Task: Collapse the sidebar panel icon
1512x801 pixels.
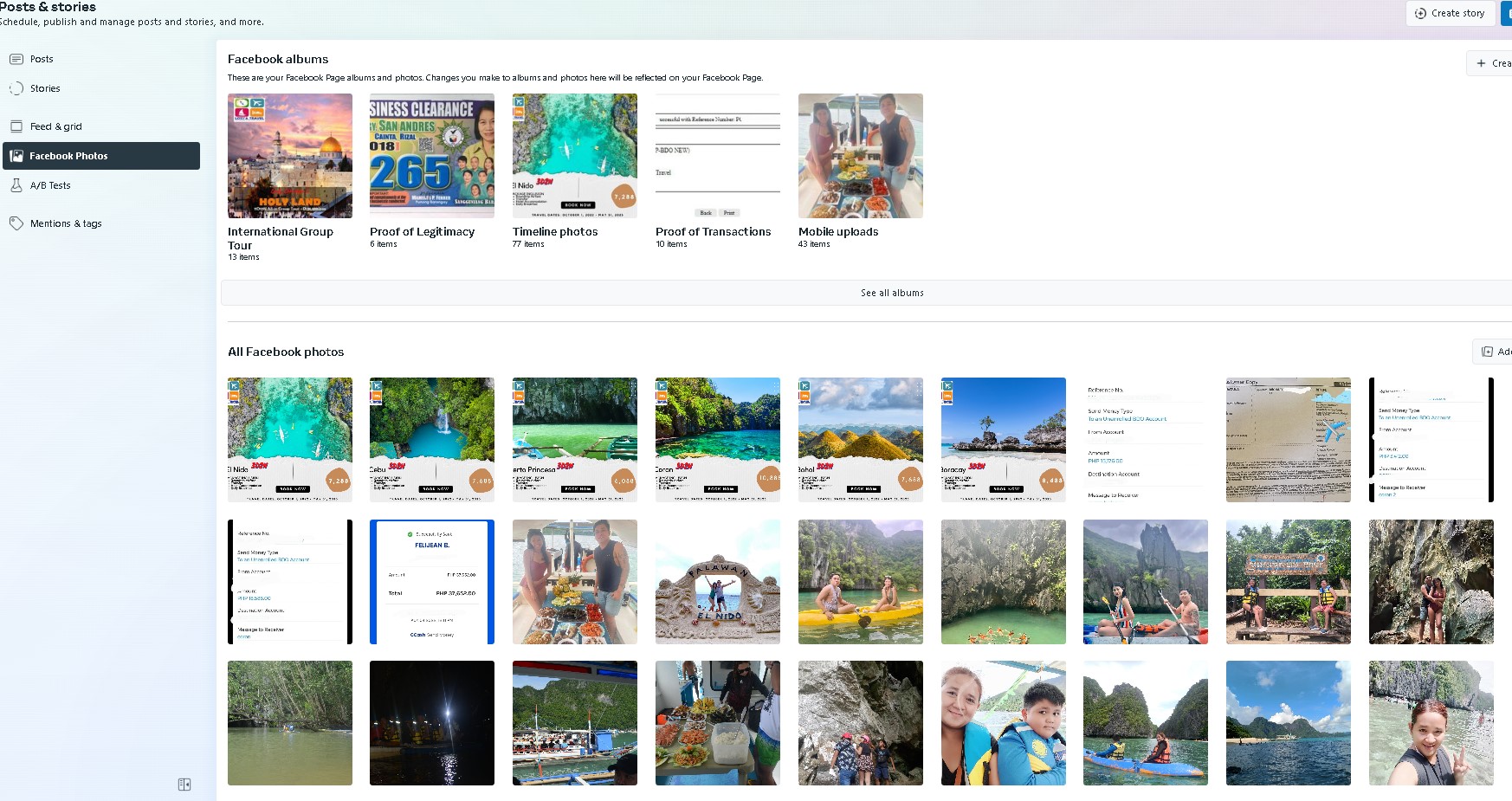Action: [184, 785]
